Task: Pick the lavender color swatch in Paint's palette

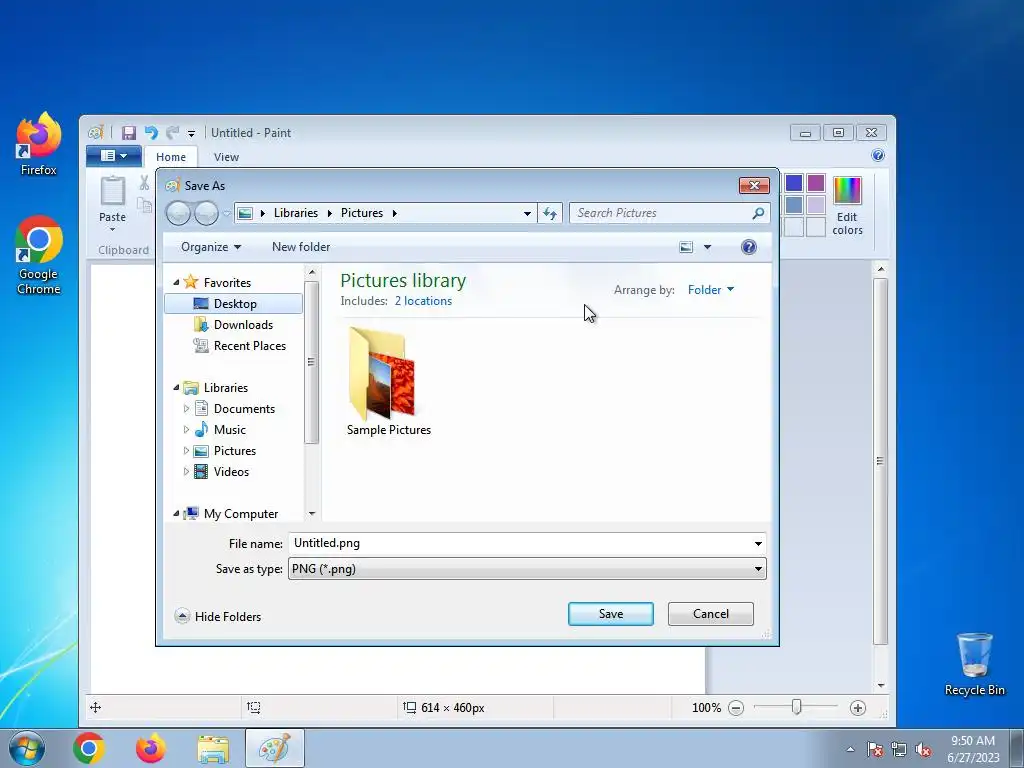Action: tap(816, 204)
